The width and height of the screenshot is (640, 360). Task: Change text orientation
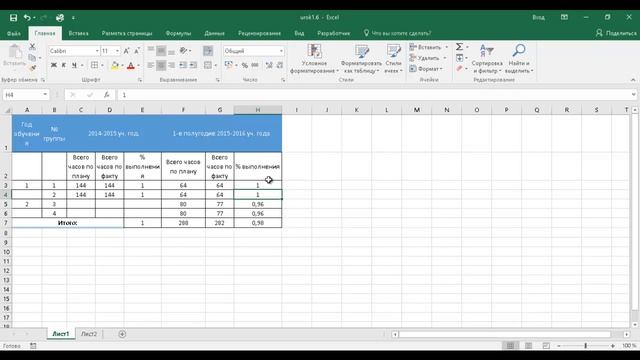pos(183,51)
